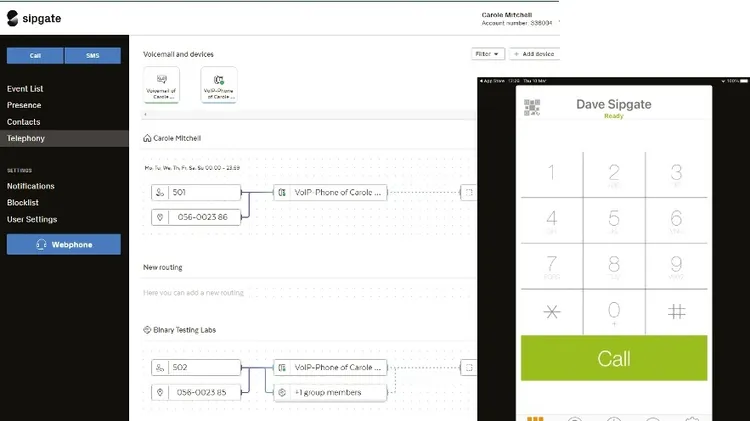Click the Dave Sipgate title in softphone
This screenshot has width=750, height=421.
click(x=614, y=104)
